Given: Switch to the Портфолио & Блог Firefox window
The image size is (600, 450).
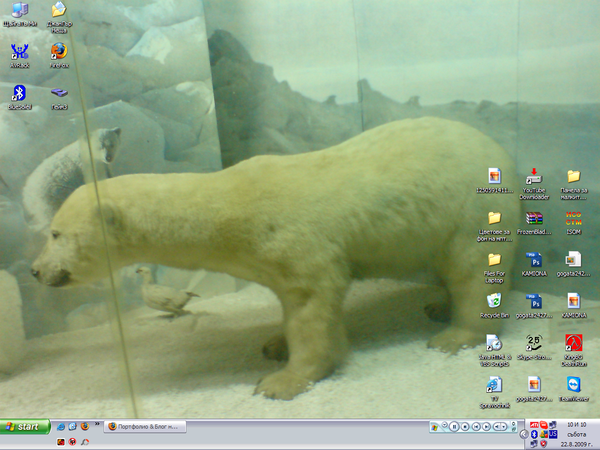Looking at the screenshot, I should click(145, 427).
